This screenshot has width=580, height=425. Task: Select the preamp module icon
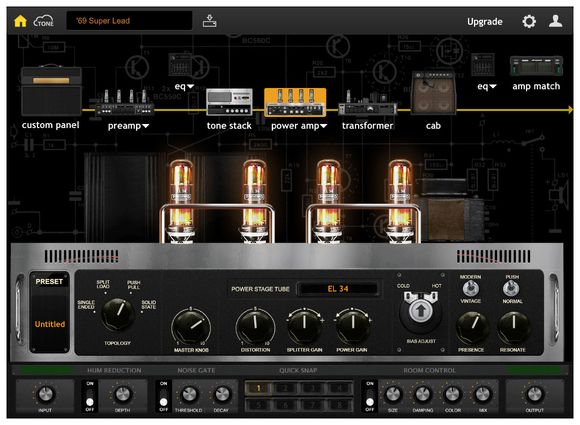tap(125, 103)
